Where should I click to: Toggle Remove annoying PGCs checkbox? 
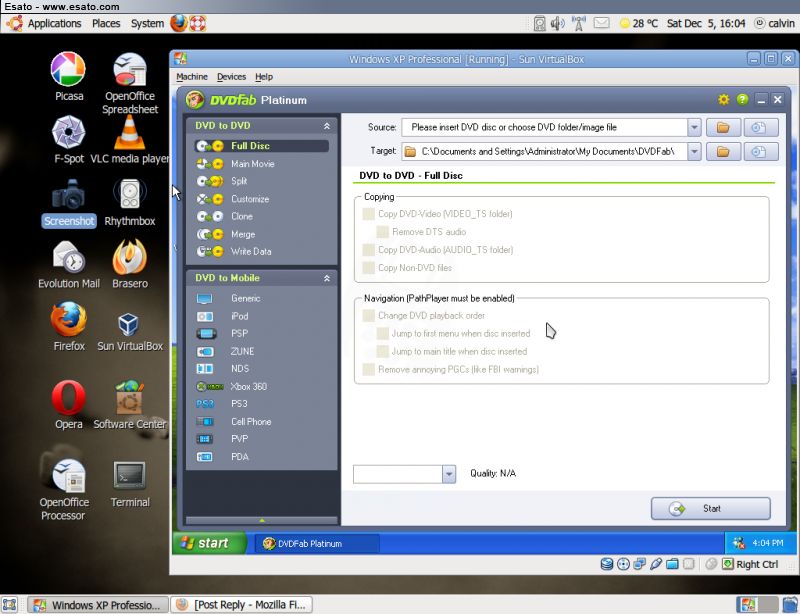tap(368, 369)
